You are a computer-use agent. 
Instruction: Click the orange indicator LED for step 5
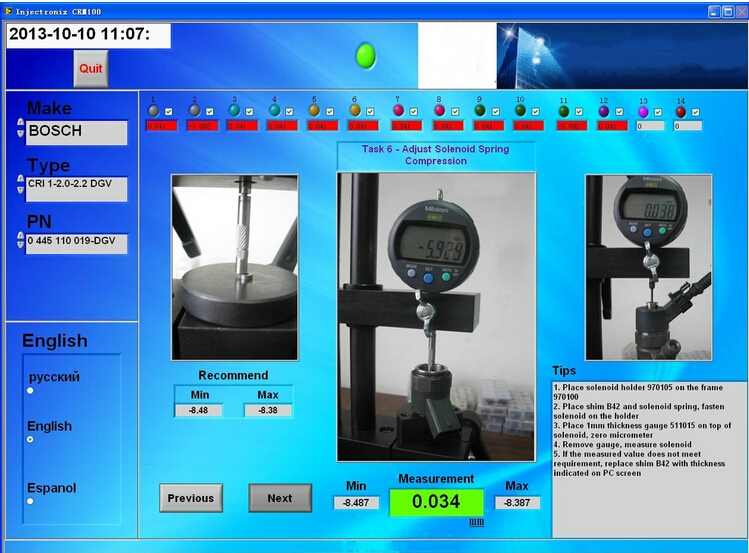coord(314,111)
